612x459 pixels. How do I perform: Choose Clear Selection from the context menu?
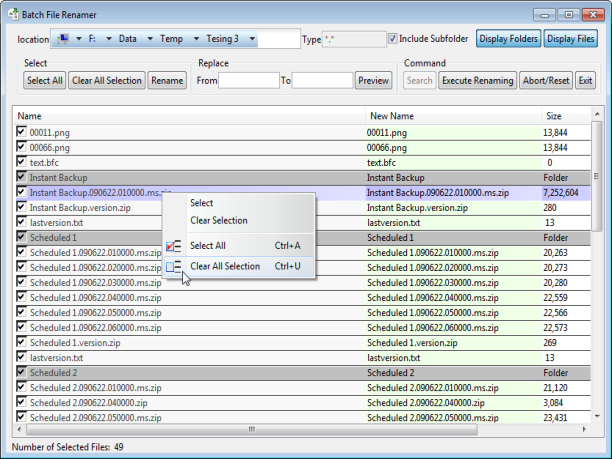(218, 220)
